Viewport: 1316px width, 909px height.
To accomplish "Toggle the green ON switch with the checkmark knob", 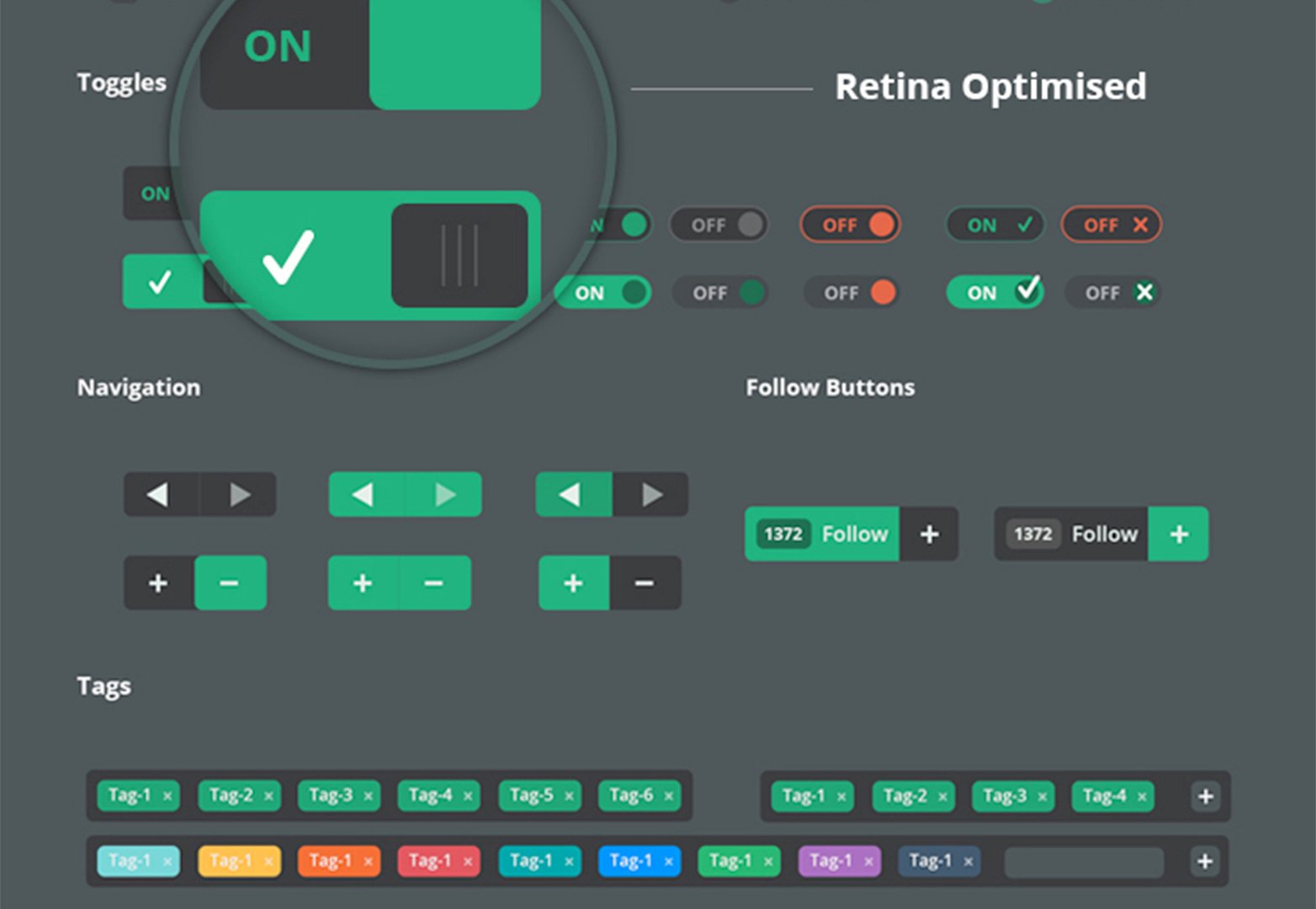I will point(995,292).
